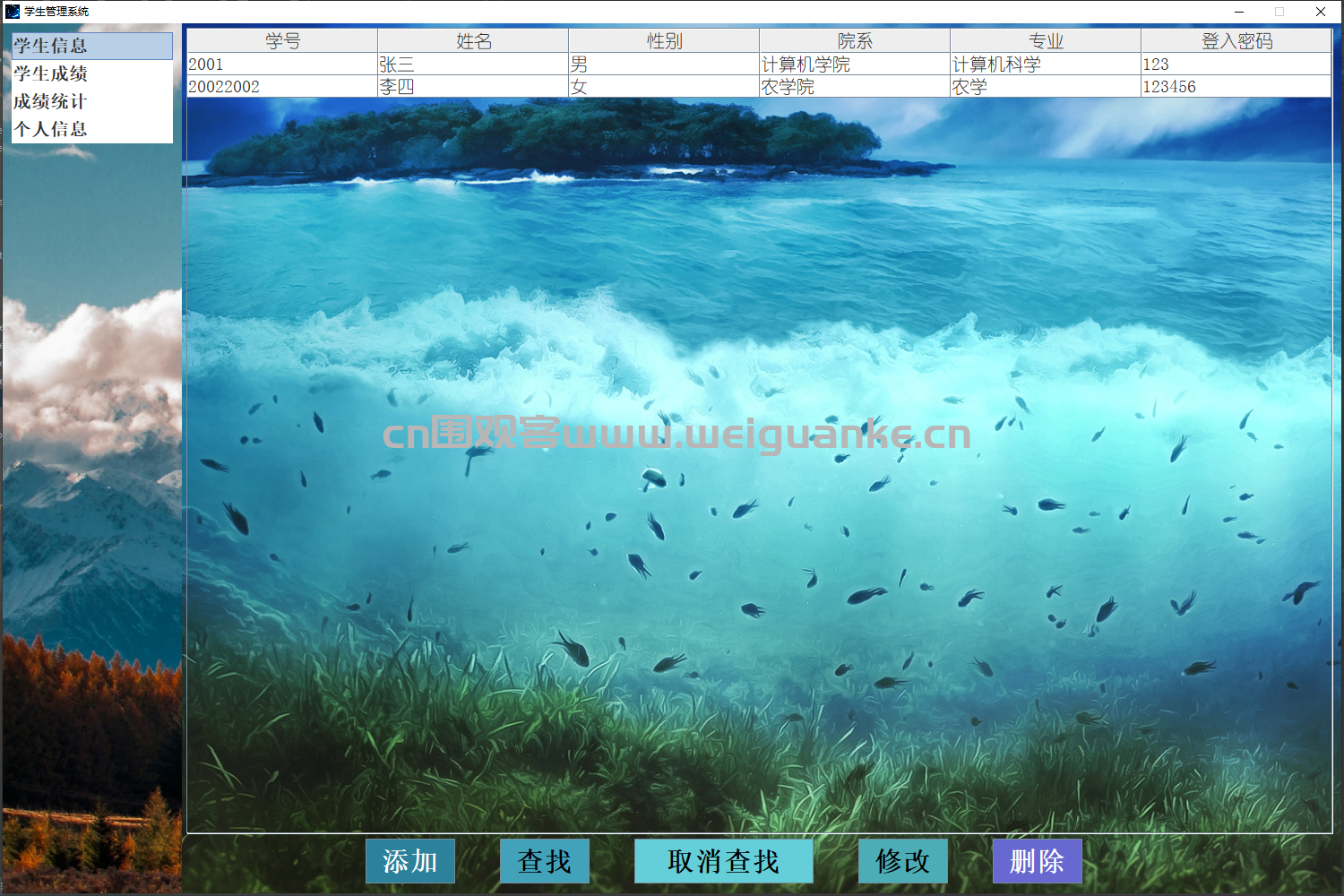Click the 姓名 column header
Screen dimensions: 1344x896
click(473, 41)
